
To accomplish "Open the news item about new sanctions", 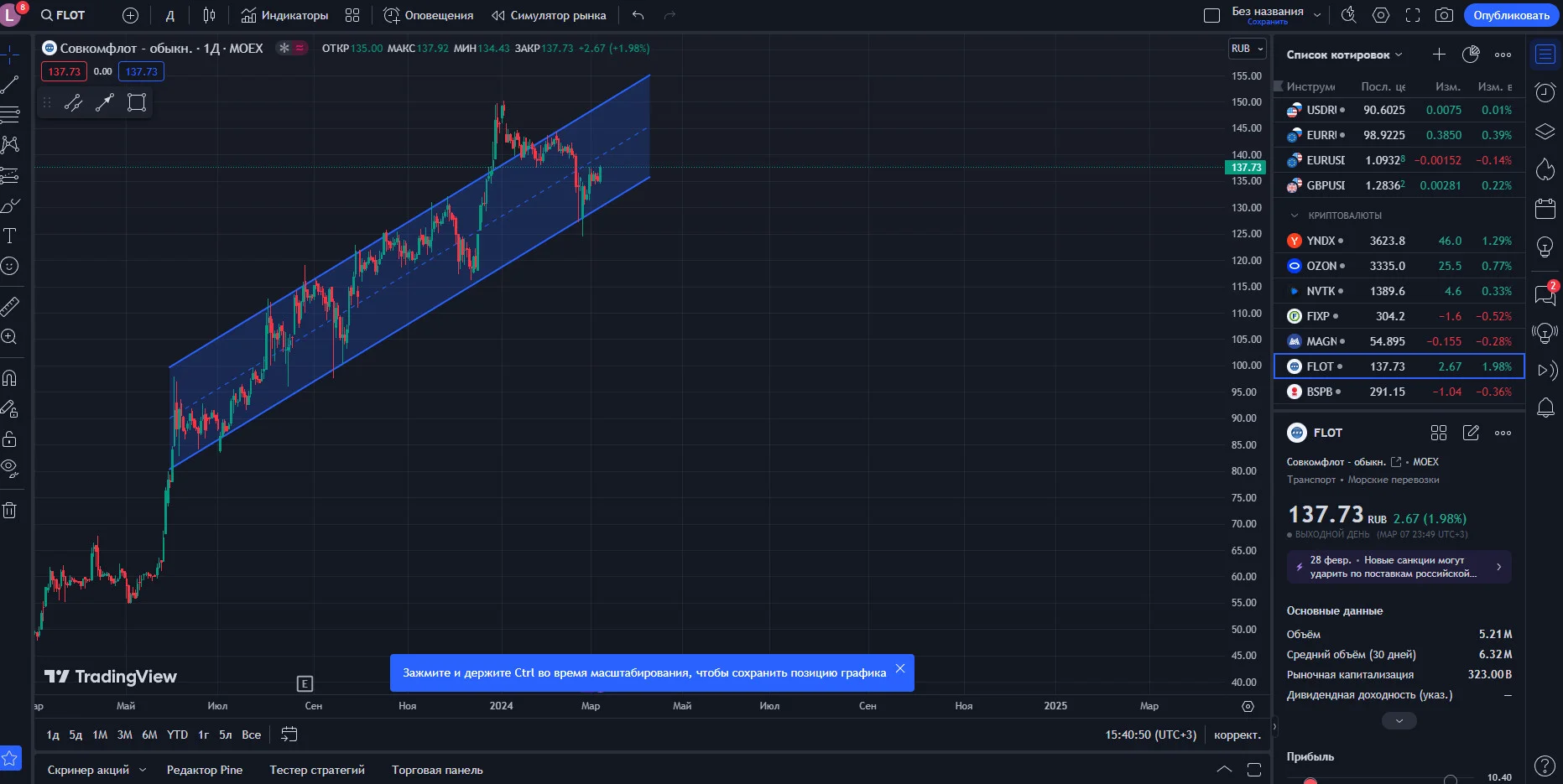I will (1399, 567).
